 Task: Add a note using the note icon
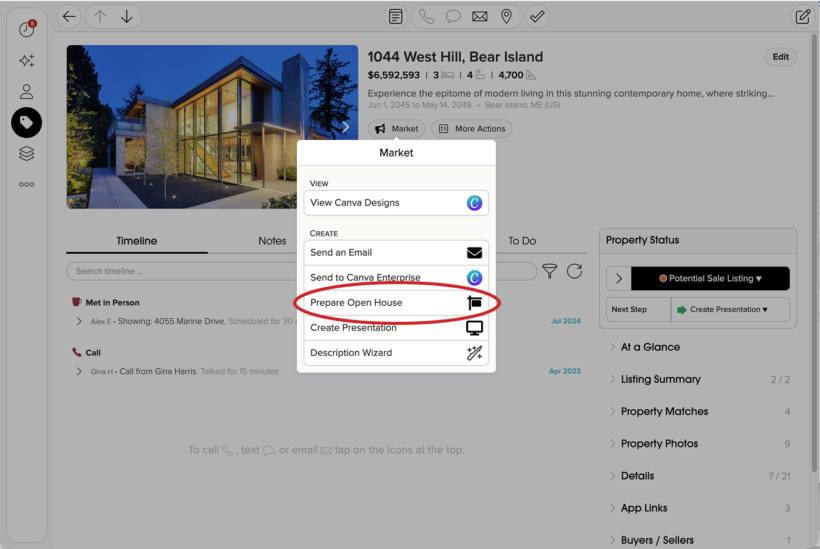click(396, 17)
